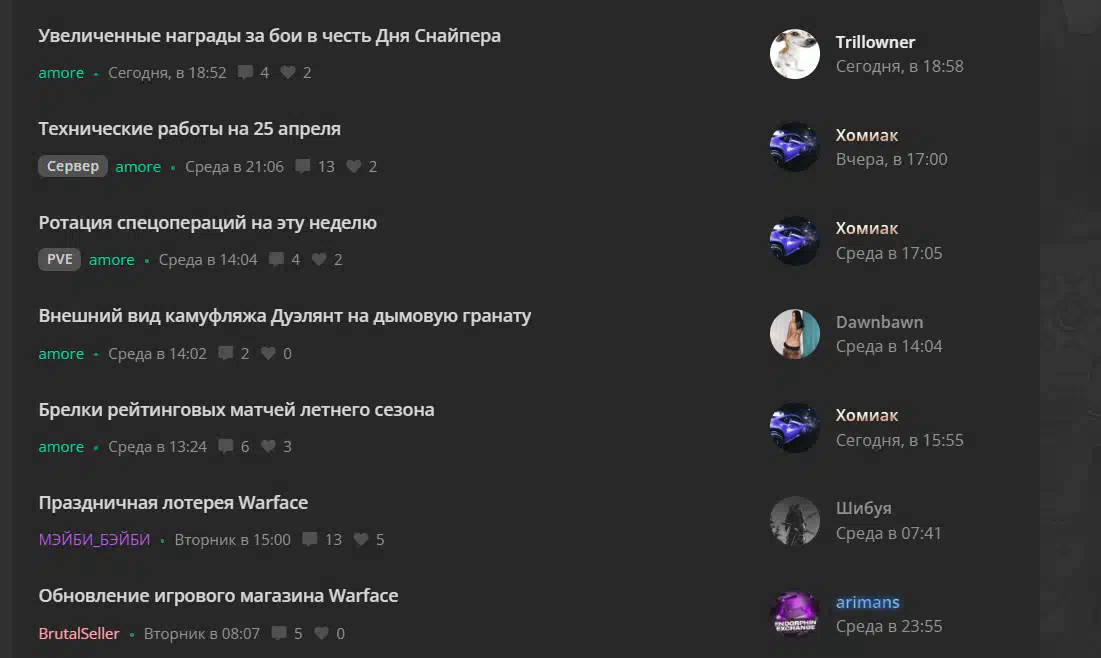Open thread Обновление игрового магазина Warface
Viewport: 1101px width, 658px height.
point(218,596)
